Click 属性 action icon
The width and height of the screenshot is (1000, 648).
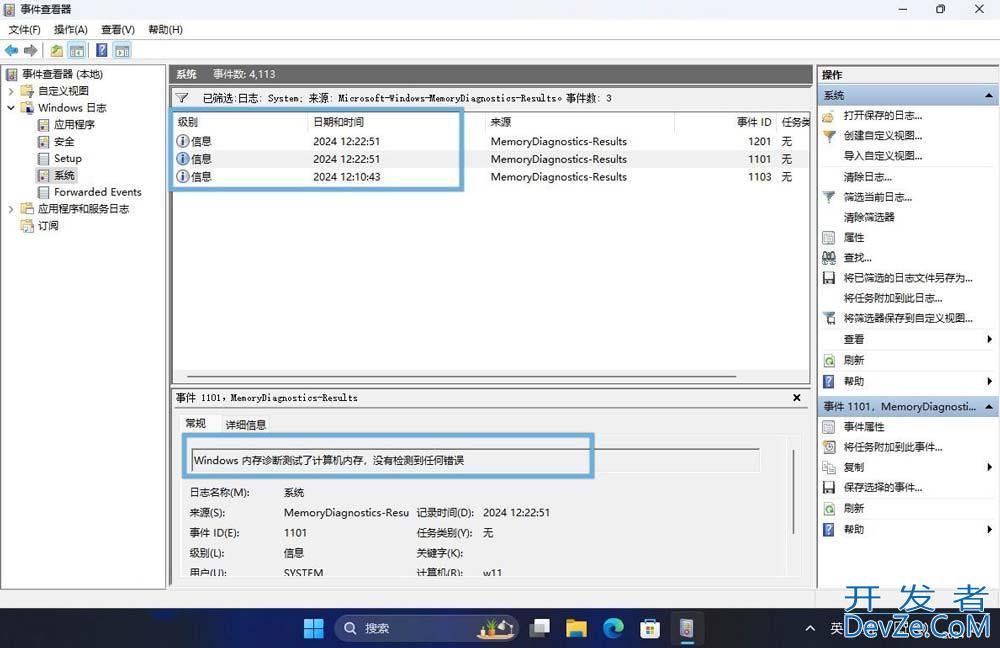(828, 238)
